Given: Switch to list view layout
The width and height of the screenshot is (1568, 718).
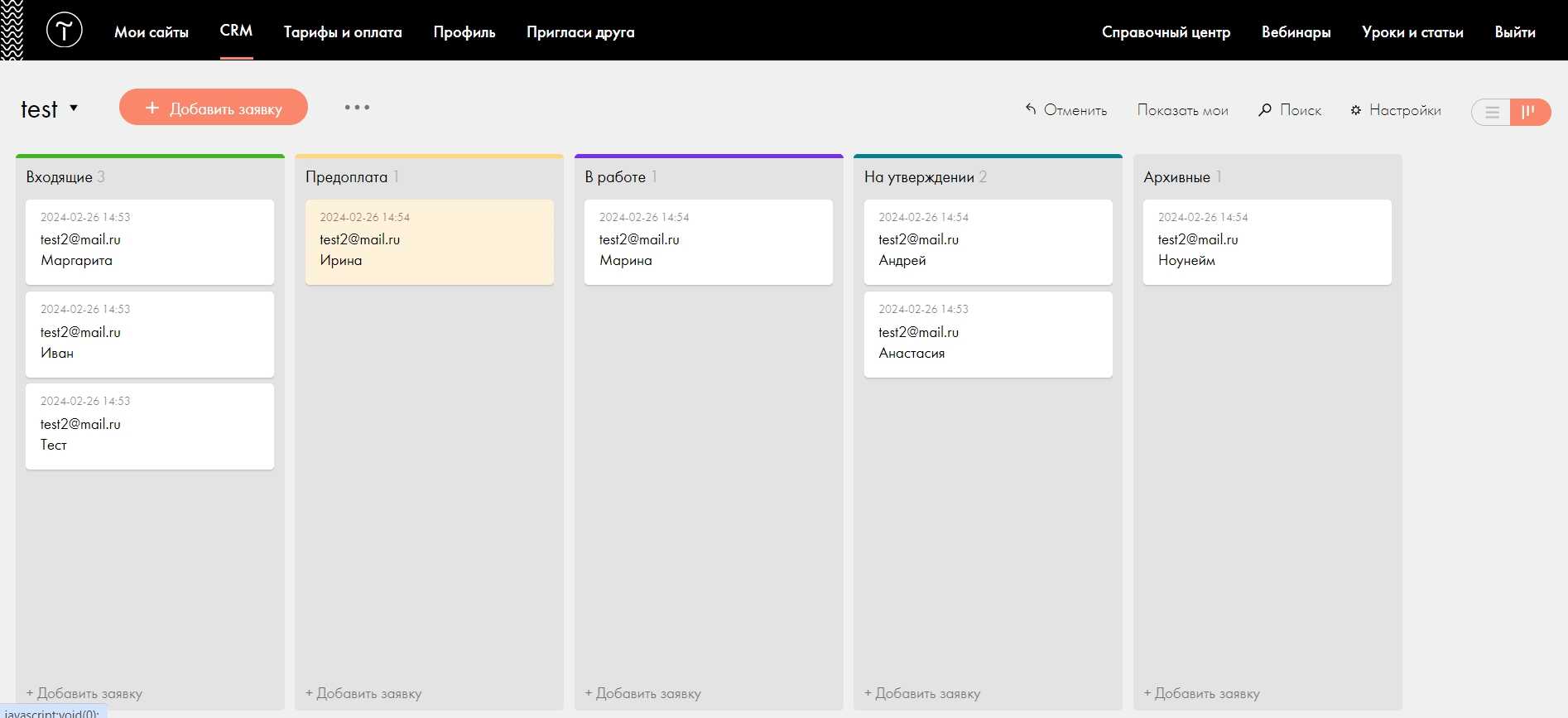Looking at the screenshot, I should click(x=1492, y=112).
